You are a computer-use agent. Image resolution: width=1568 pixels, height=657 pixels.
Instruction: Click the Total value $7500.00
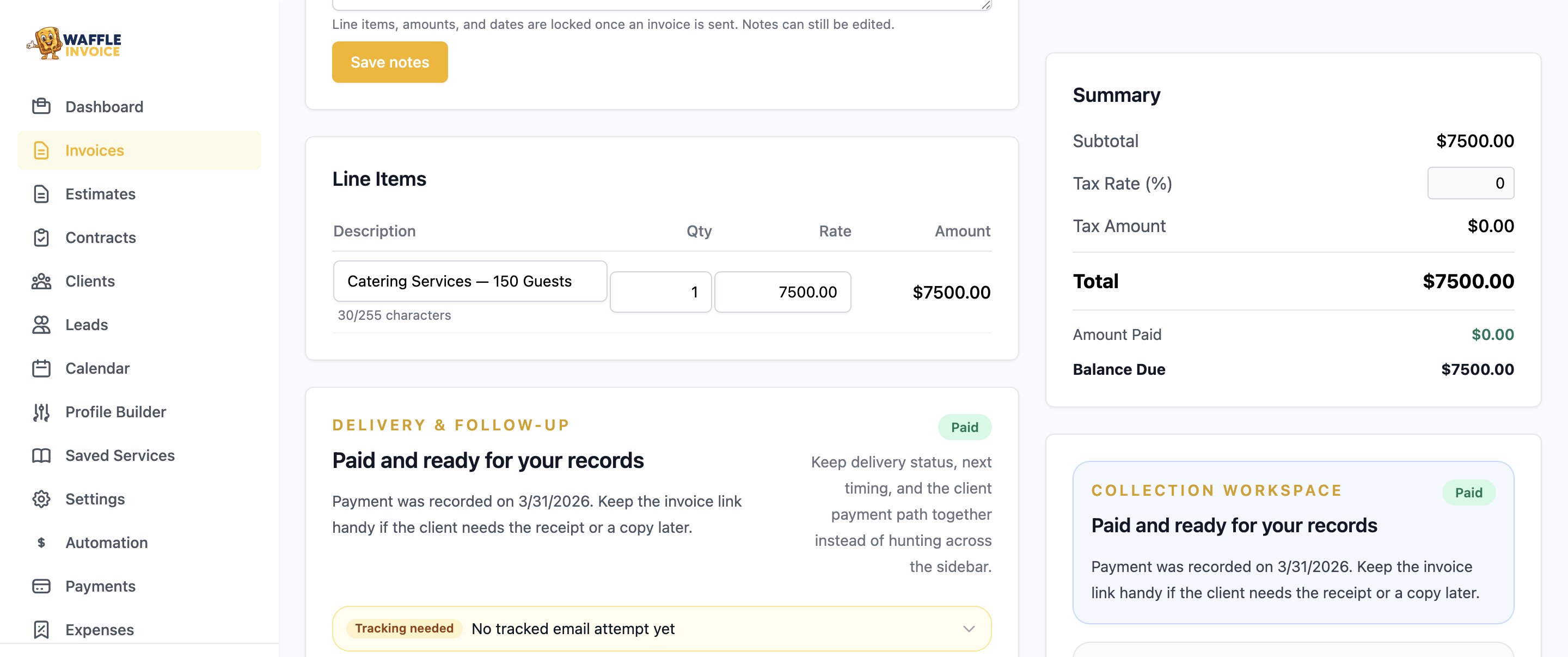[1468, 281]
